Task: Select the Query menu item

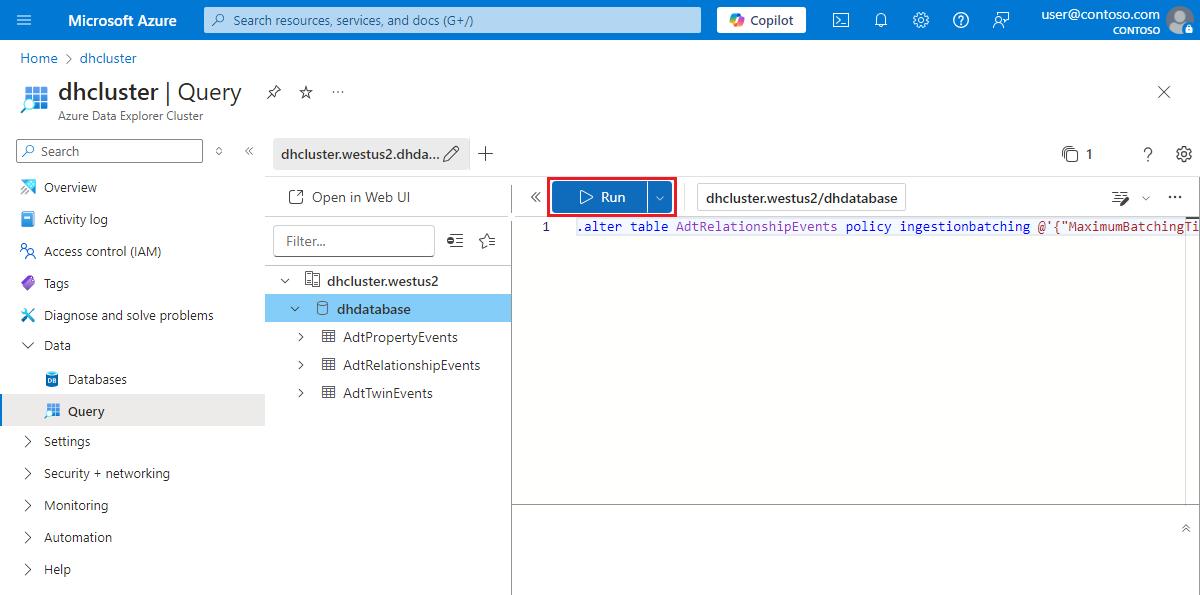Action: coord(132,411)
